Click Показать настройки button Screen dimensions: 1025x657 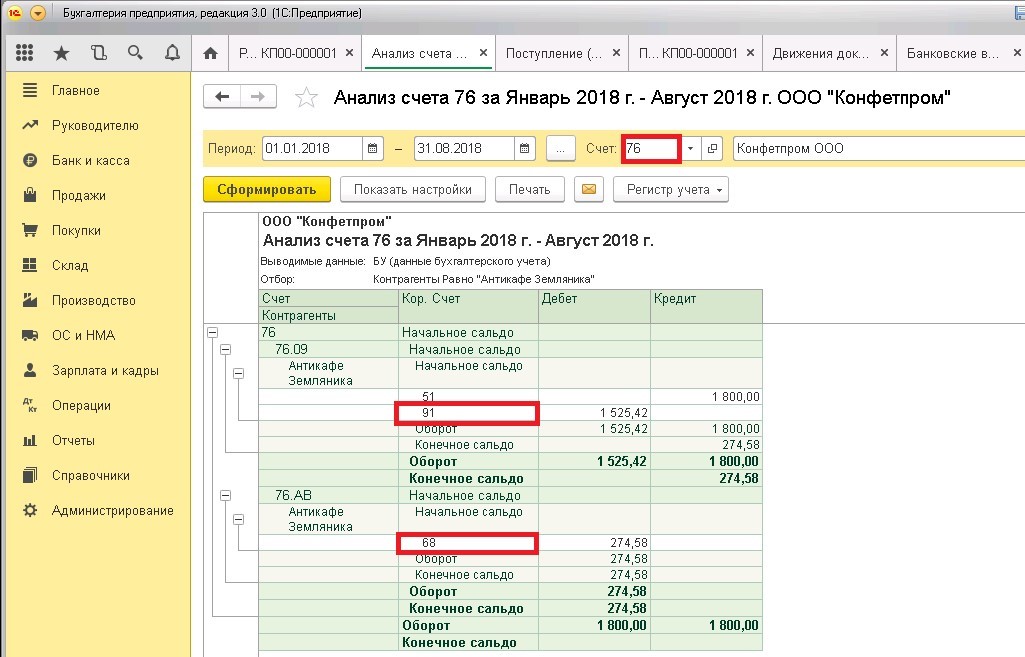coord(412,190)
